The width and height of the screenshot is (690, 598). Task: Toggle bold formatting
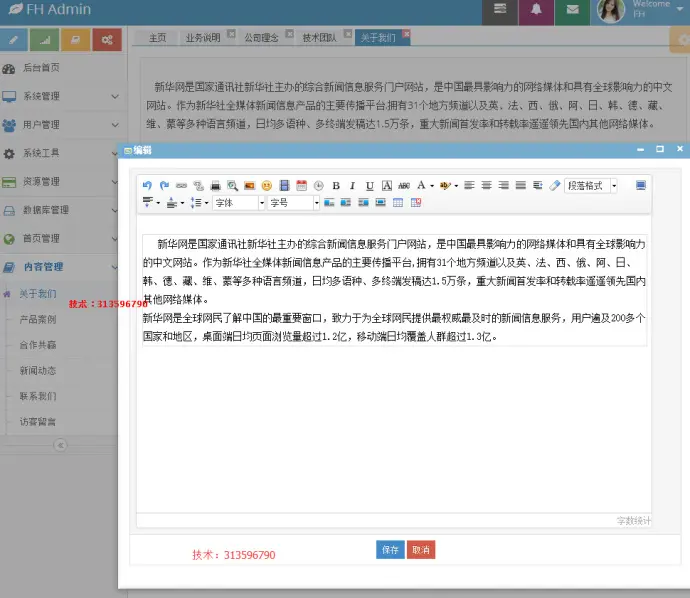[x=336, y=186]
